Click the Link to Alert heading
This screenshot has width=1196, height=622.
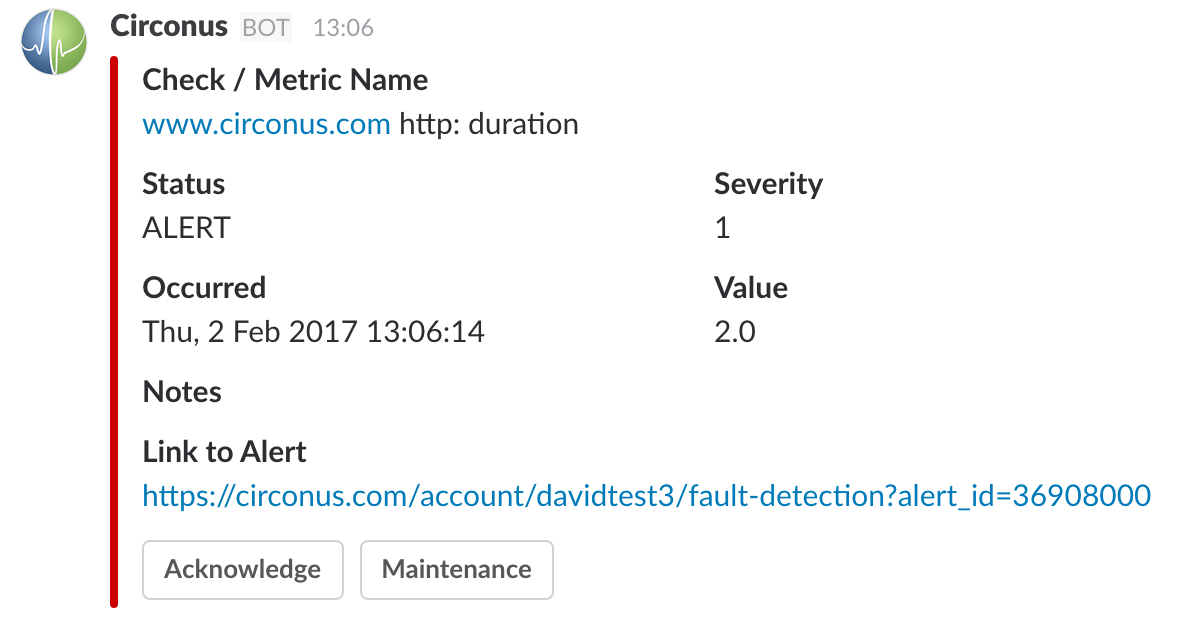pos(224,451)
